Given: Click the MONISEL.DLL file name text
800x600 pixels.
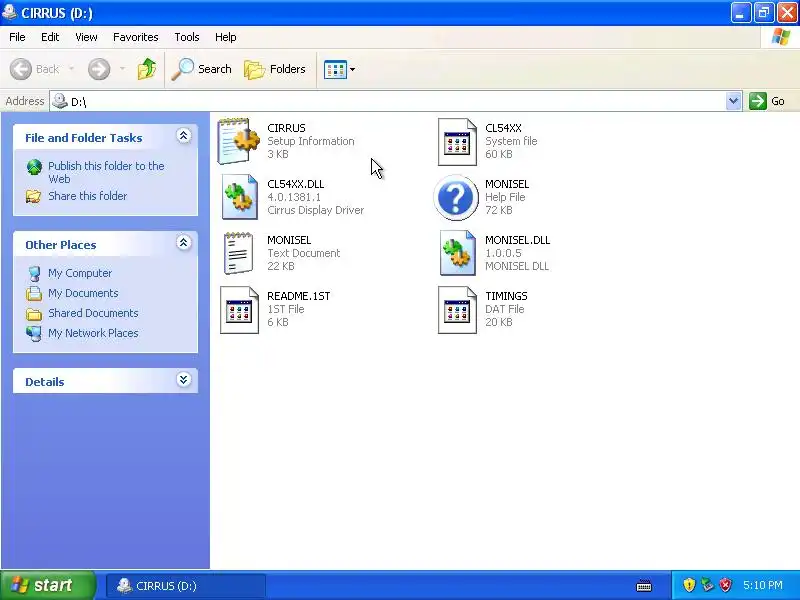Looking at the screenshot, I should point(517,240).
